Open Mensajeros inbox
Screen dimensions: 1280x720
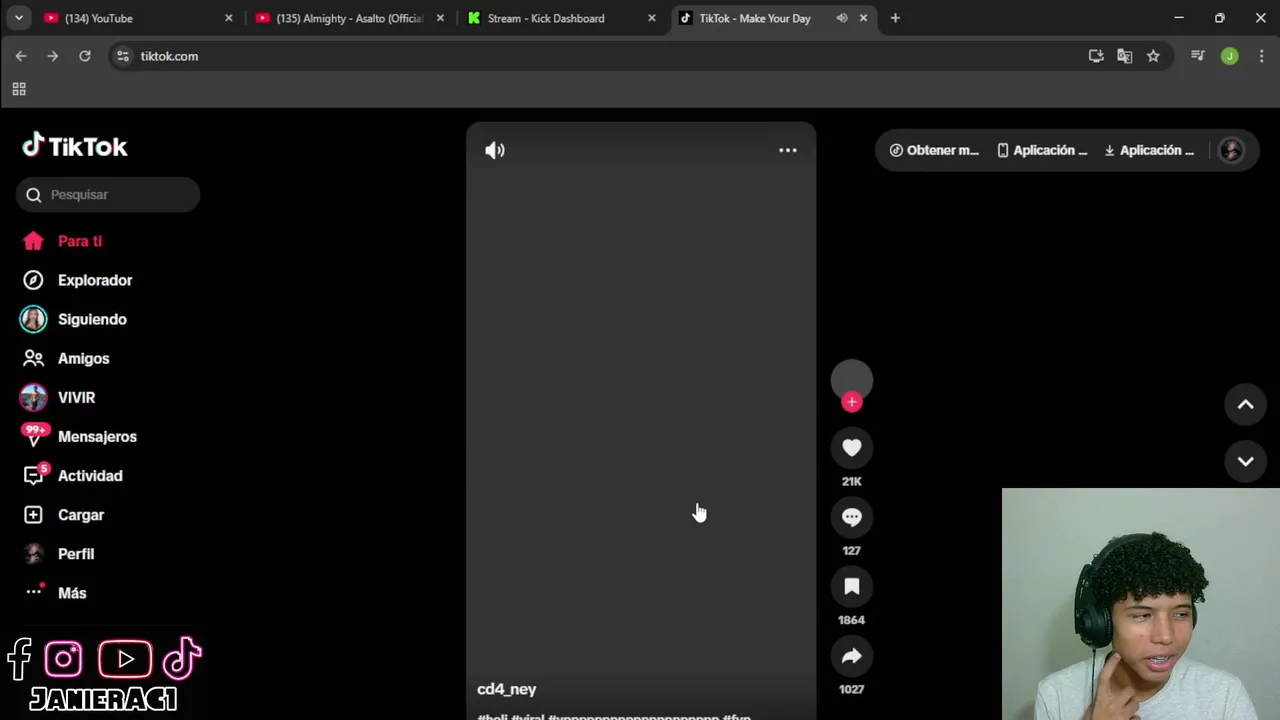tap(79, 436)
